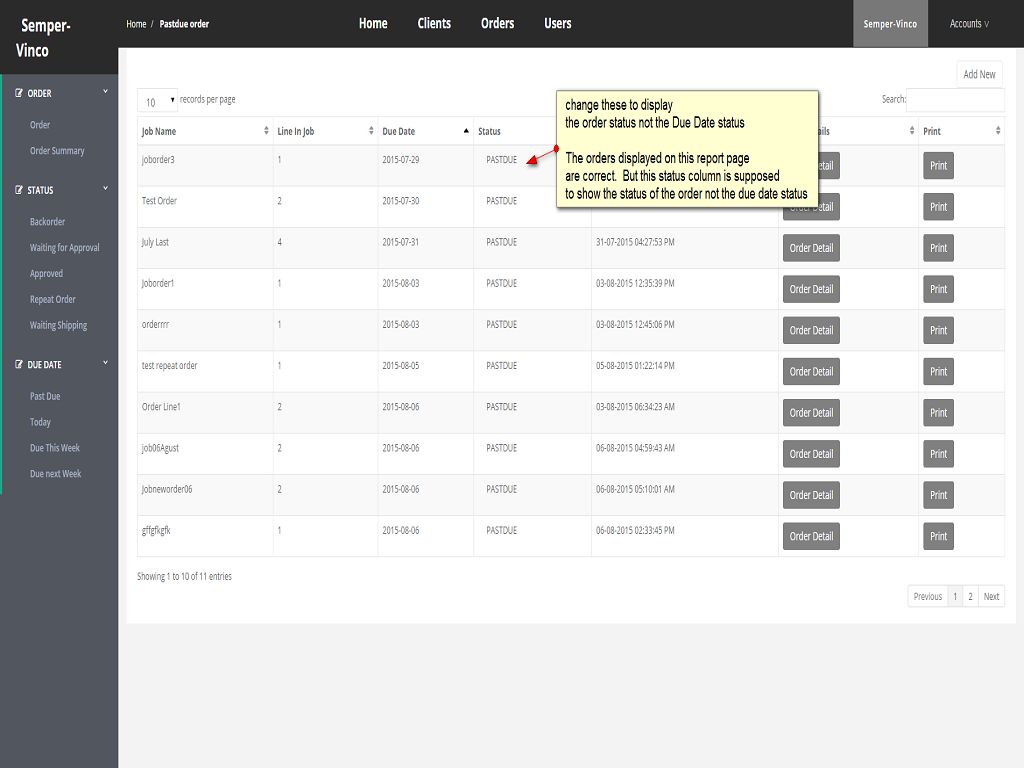Image resolution: width=1024 pixels, height=768 pixels.
Task: Click Order Detail for job06Agust
Action: 811,454
